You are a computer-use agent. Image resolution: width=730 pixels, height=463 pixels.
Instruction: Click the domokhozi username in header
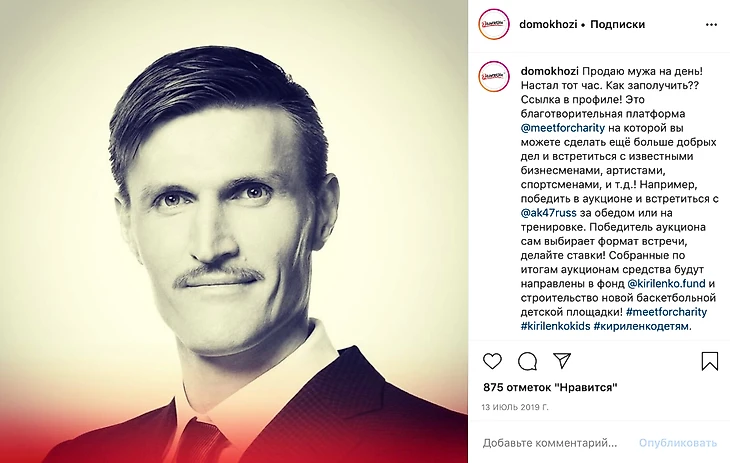point(548,24)
